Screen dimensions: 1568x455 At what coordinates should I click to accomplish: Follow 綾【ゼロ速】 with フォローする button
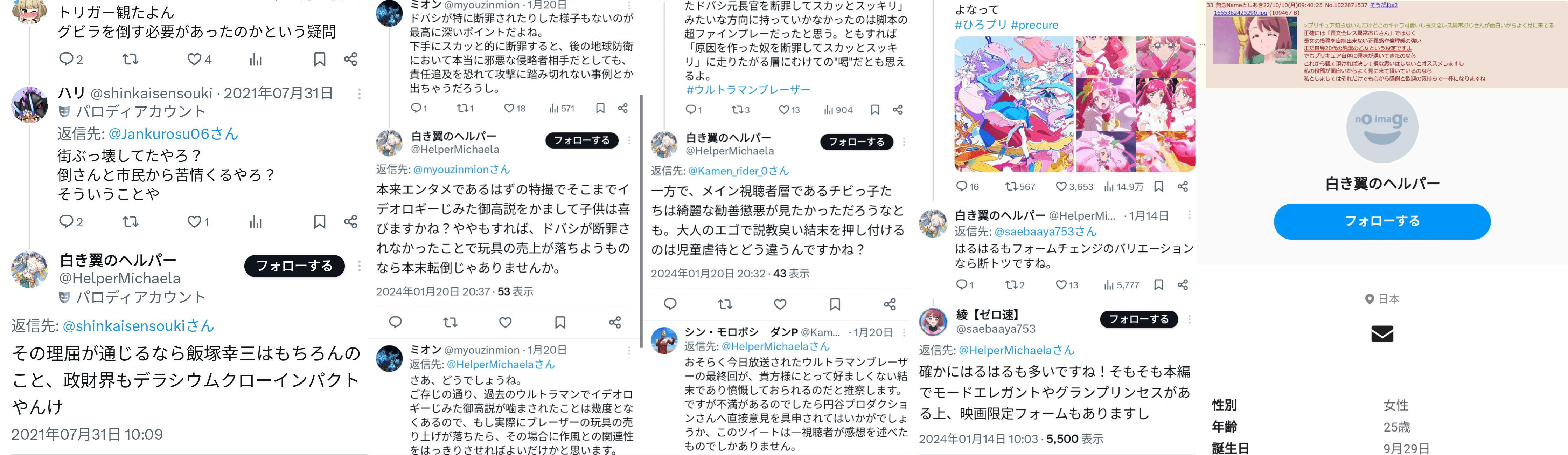[1139, 319]
